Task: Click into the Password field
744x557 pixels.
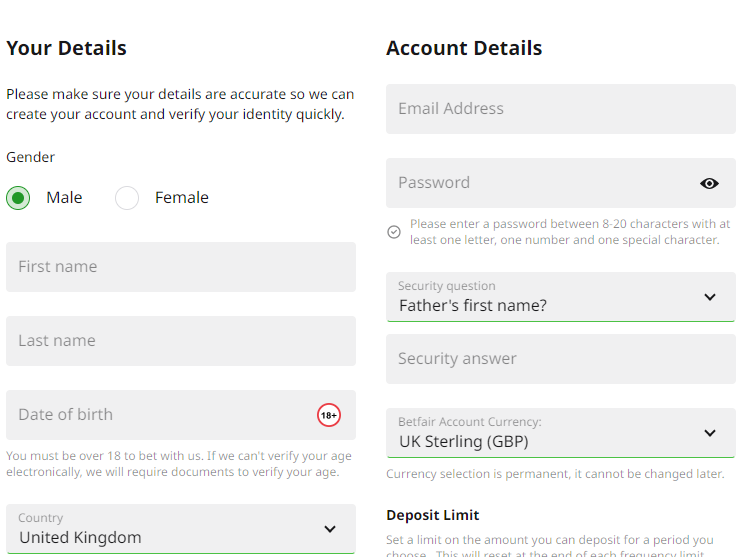Action: pos(540,183)
